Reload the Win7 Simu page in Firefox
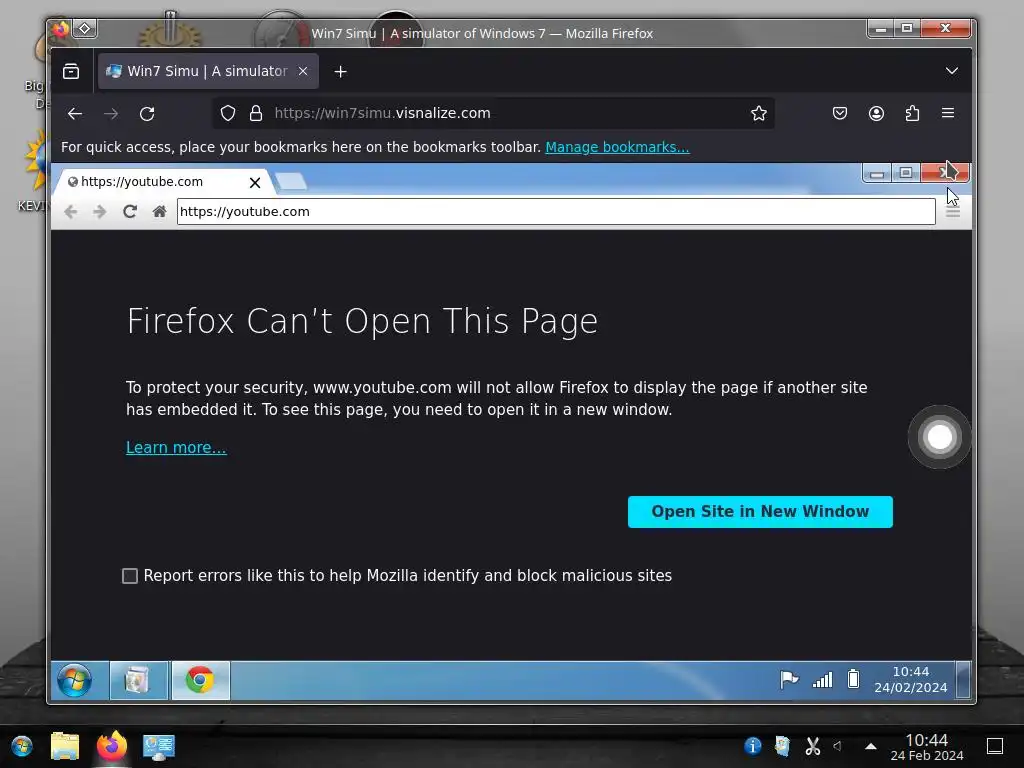Image resolution: width=1024 pixels, height=768 pixels. coord(147,114)
